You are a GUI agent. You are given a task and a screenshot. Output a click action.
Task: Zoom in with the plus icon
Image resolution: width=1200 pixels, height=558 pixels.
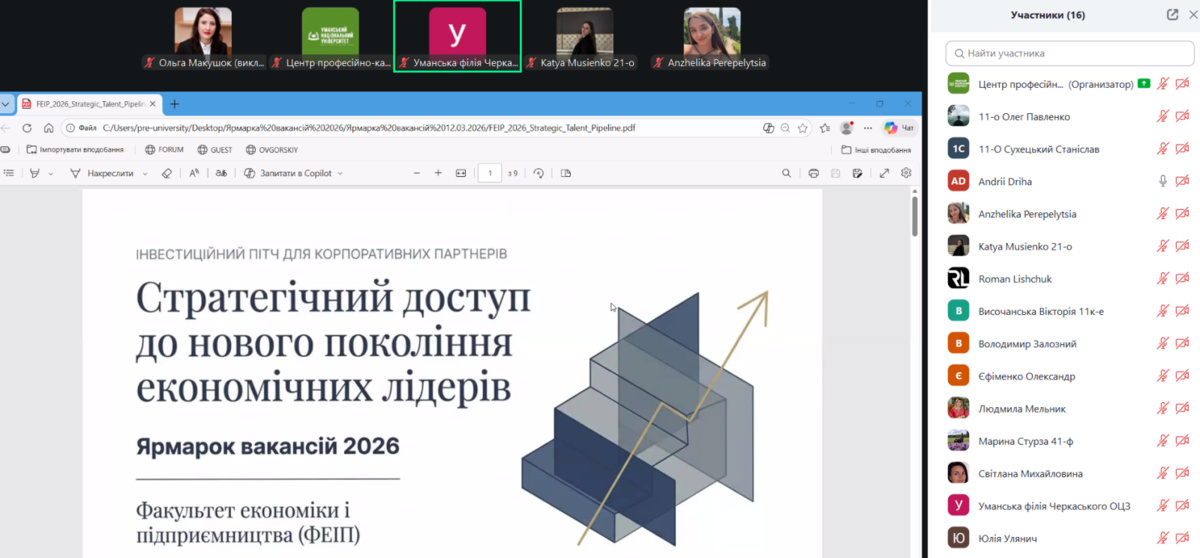(438, 173)
